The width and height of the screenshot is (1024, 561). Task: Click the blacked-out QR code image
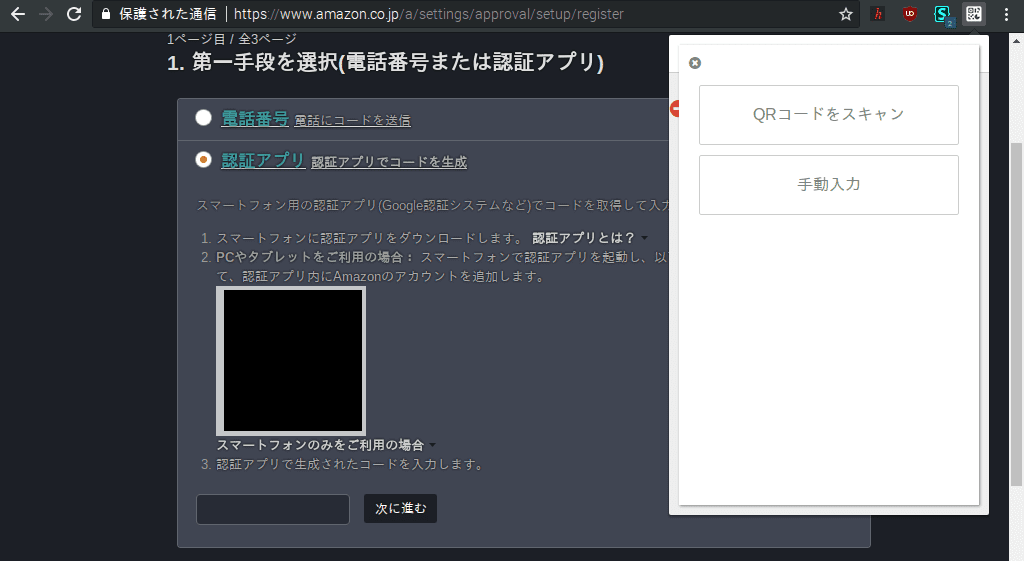pos(291,361)
